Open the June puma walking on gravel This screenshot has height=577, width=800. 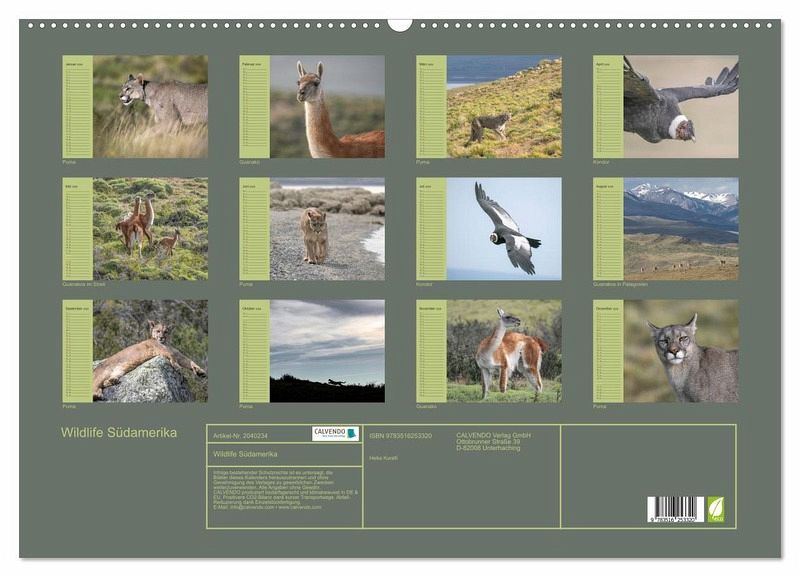tap(327, 229)
